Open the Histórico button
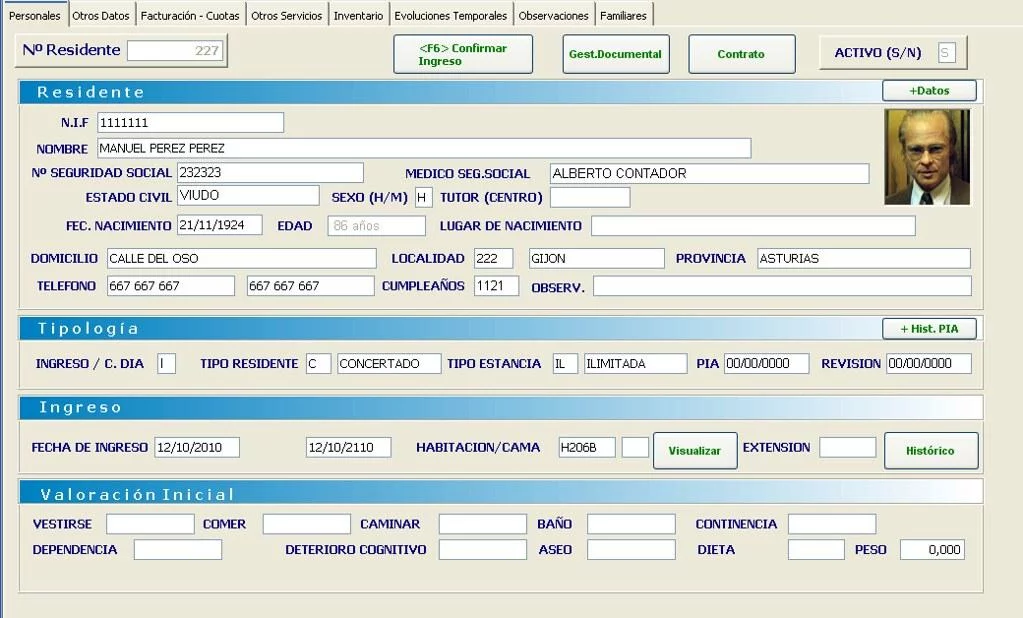The height and width of the screenshot is (618, 1023). tap(930, 450)
